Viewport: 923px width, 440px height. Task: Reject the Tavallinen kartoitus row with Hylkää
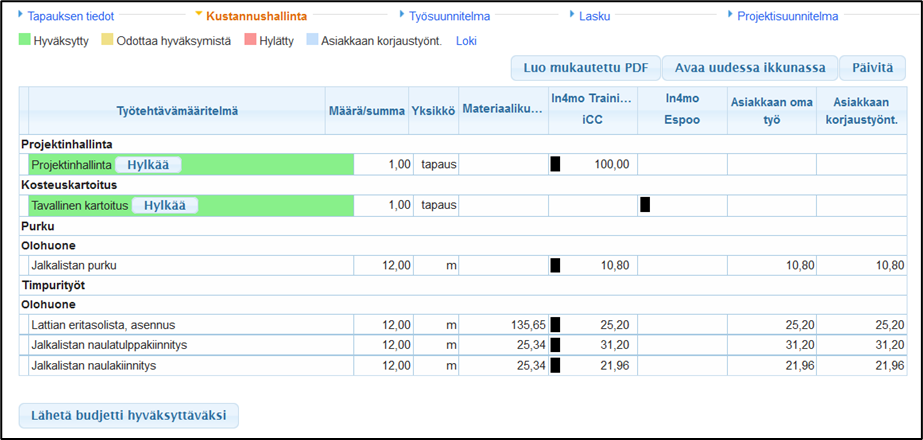point(165,205)
